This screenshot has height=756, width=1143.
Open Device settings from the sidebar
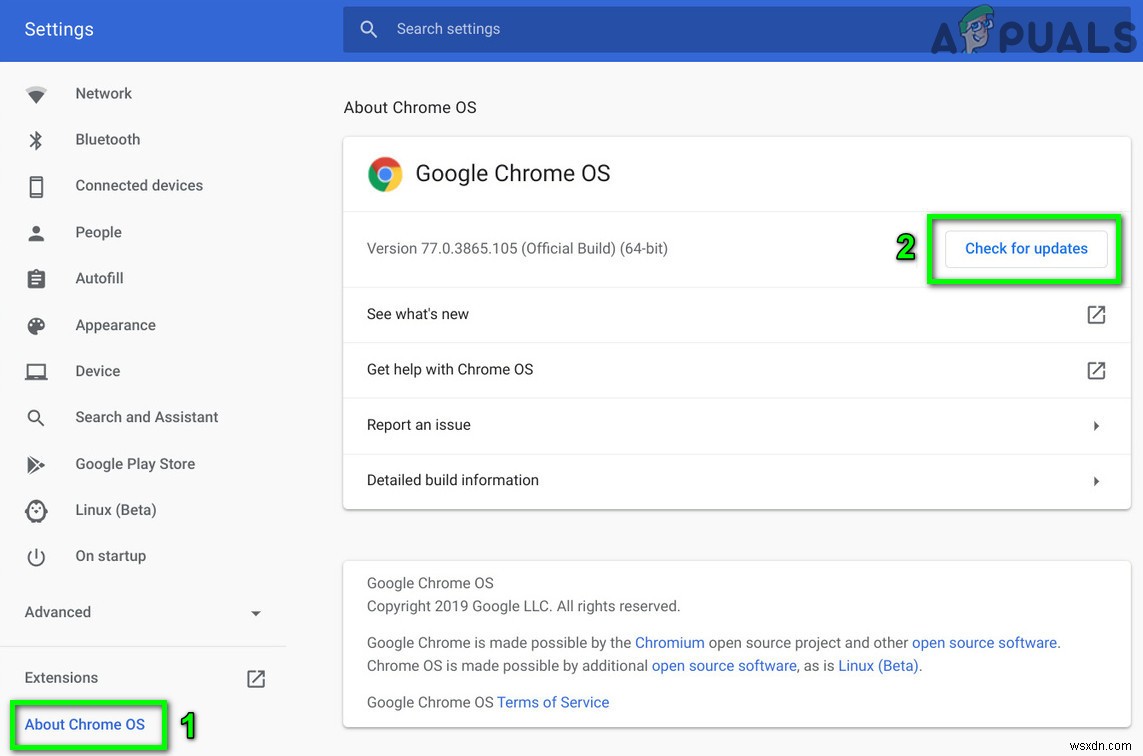tap(36, 370)
